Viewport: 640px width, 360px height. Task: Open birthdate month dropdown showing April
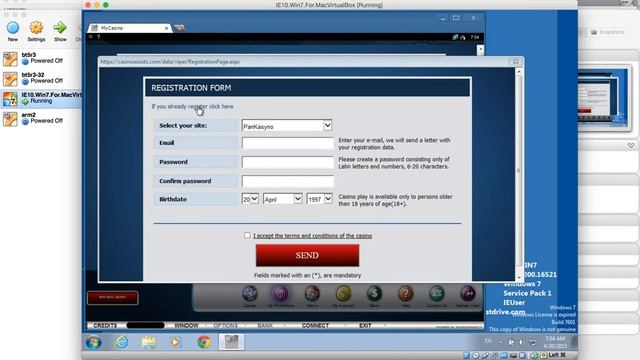click(282, 199)
